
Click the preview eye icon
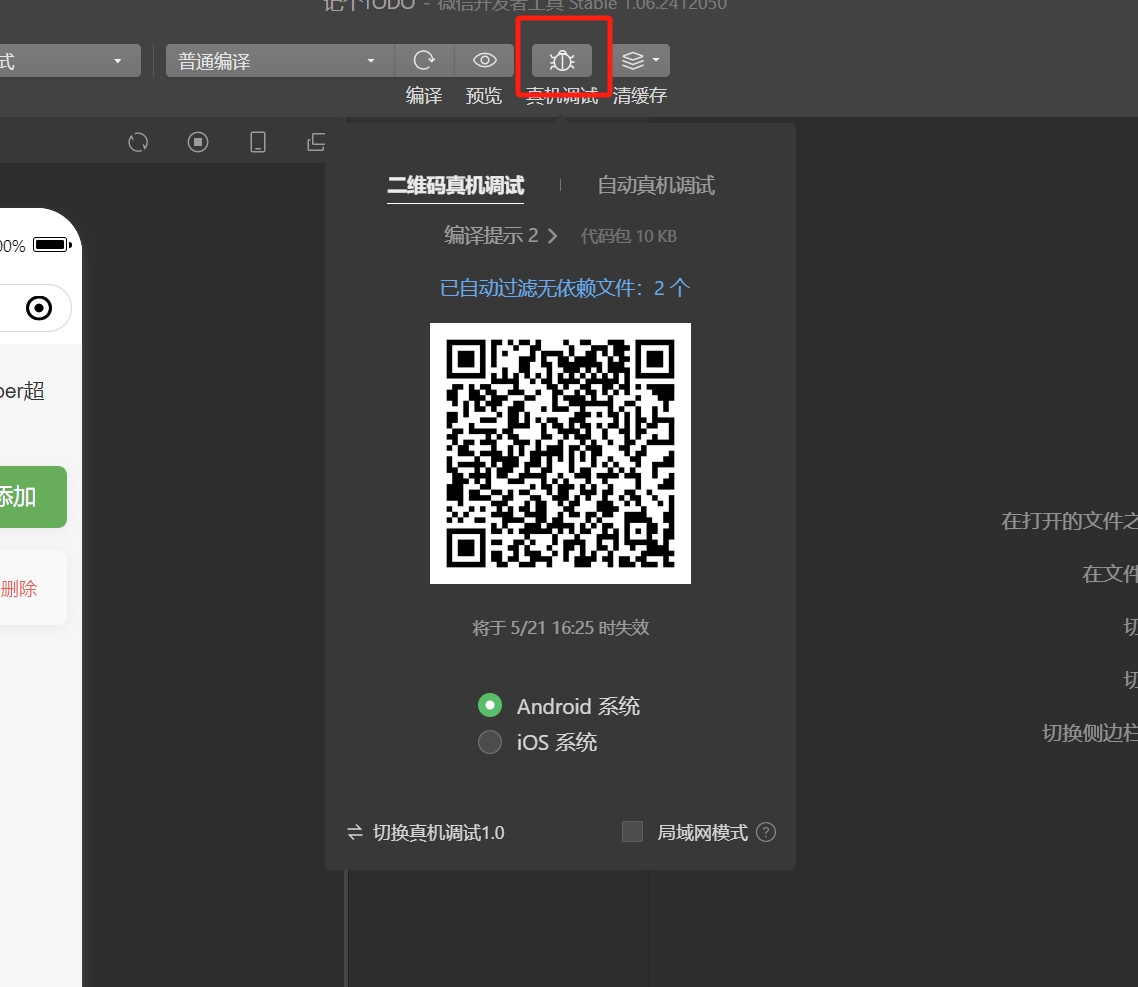click(484, 60)
